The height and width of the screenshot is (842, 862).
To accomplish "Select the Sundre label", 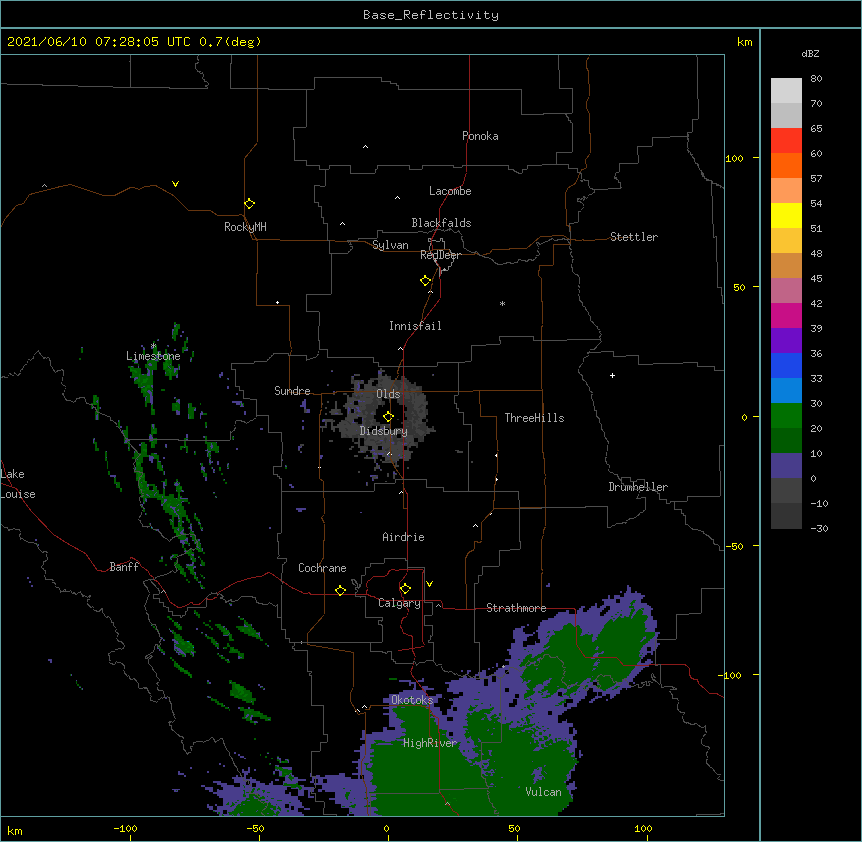I will [292, 391].
